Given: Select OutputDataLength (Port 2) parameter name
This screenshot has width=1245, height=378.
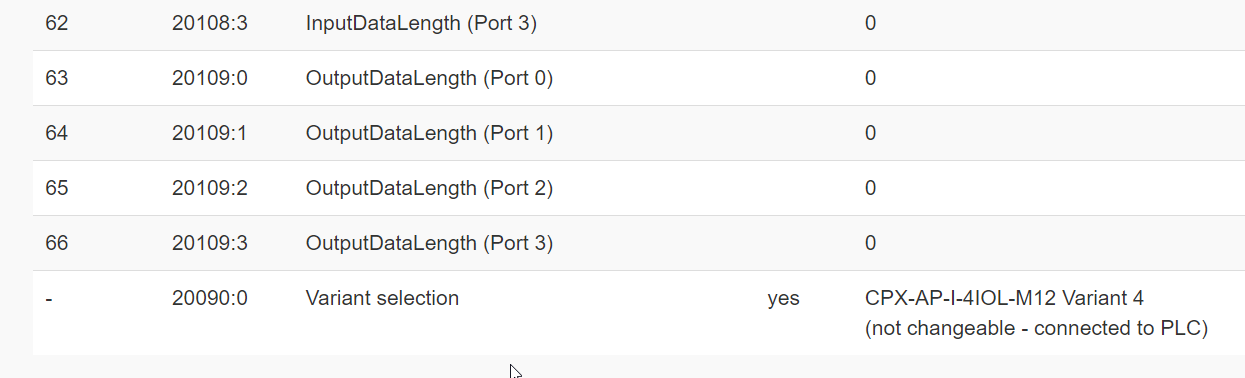Looking at the screenshot, I should tap(429, 188).
